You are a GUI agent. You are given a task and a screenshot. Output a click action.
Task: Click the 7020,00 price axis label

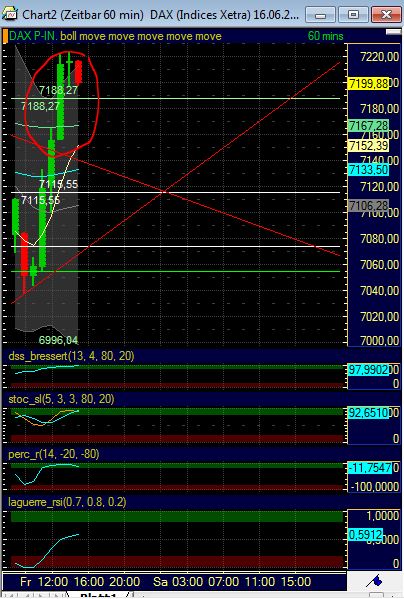pos(380,317)
